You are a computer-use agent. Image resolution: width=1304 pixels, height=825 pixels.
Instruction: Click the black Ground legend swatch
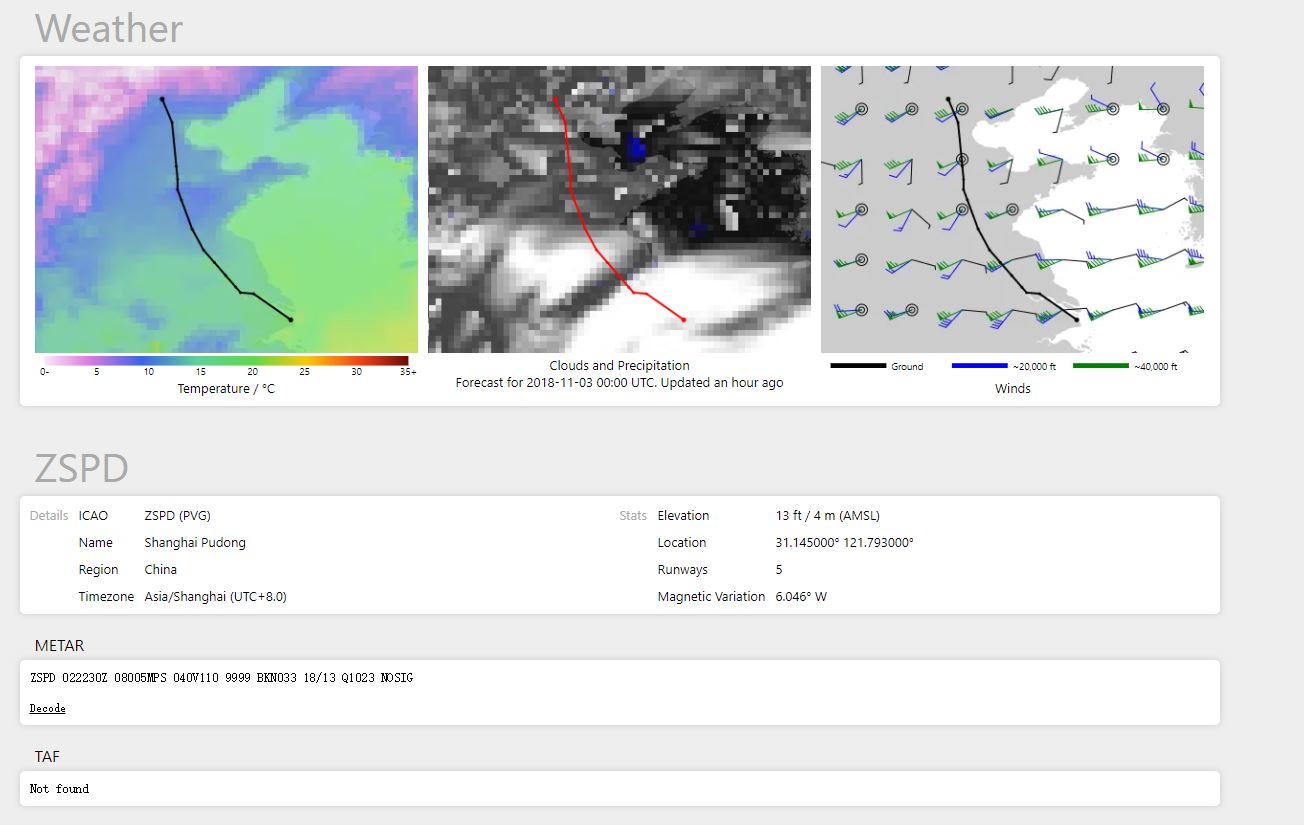(858, 366)
